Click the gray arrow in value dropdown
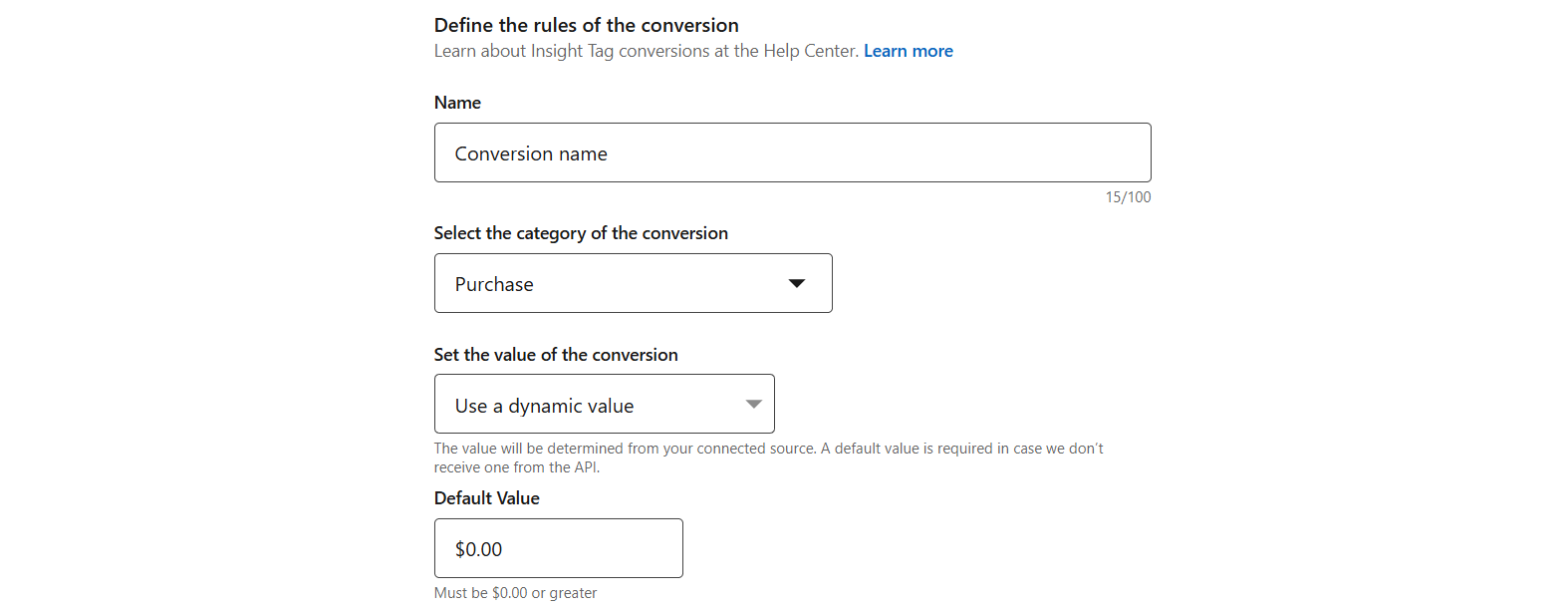 (753, 405)
